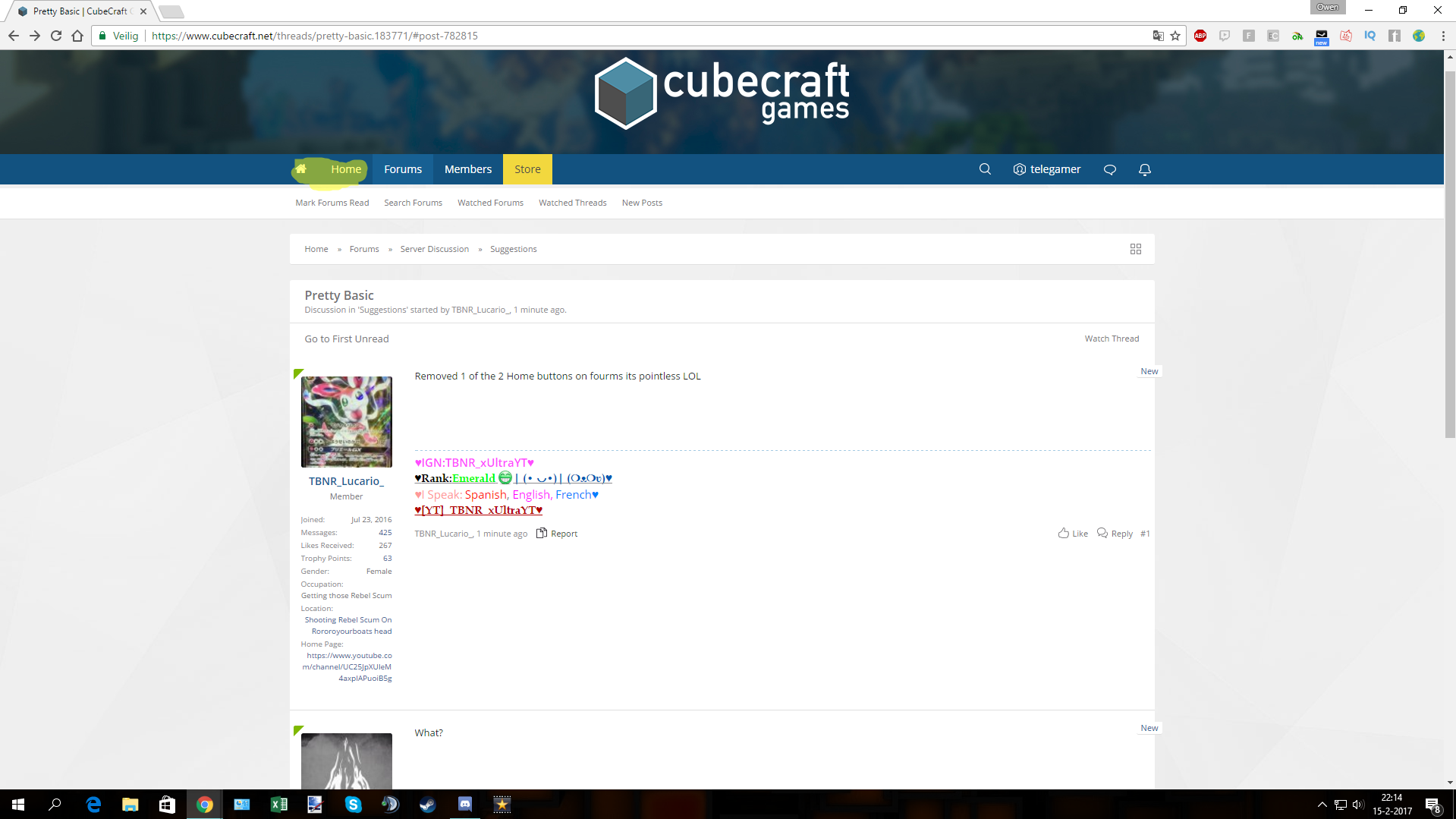This screenshot has height=819, width=1456.
Task: Click the green ON extension icon
Action: pos(1297,36)
